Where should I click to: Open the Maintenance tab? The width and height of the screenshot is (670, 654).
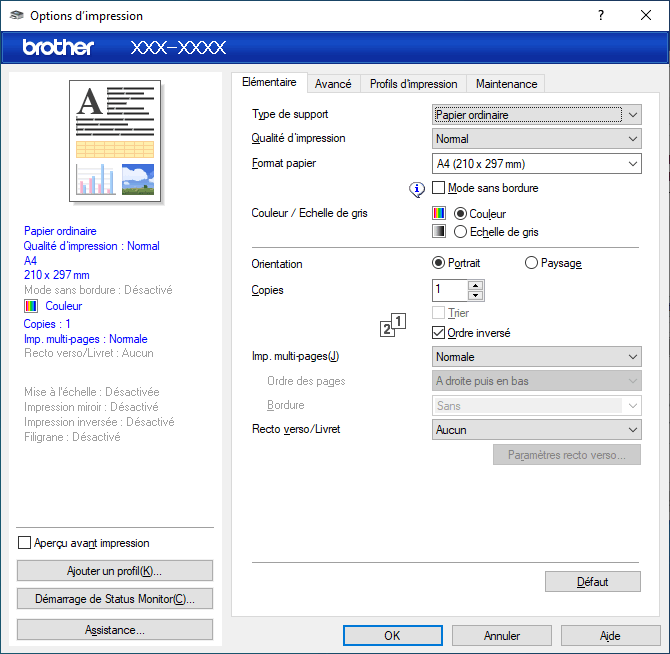point(506,84)
